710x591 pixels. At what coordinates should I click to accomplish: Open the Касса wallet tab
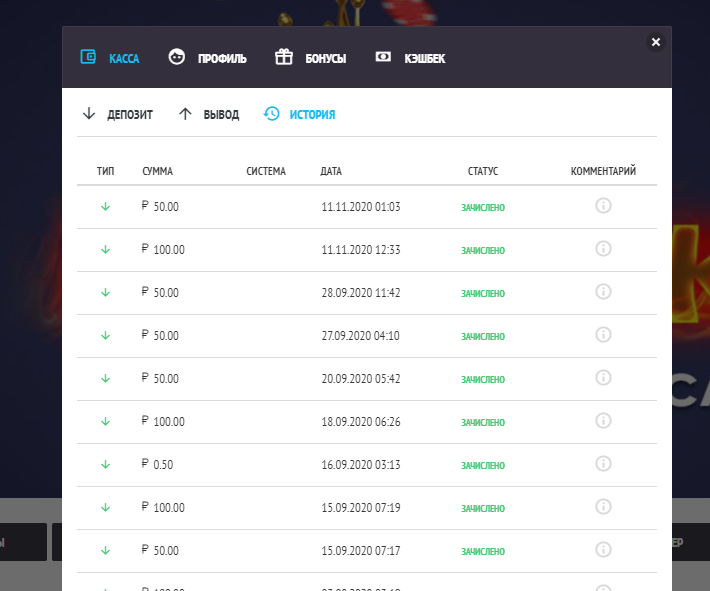[110, 58]
